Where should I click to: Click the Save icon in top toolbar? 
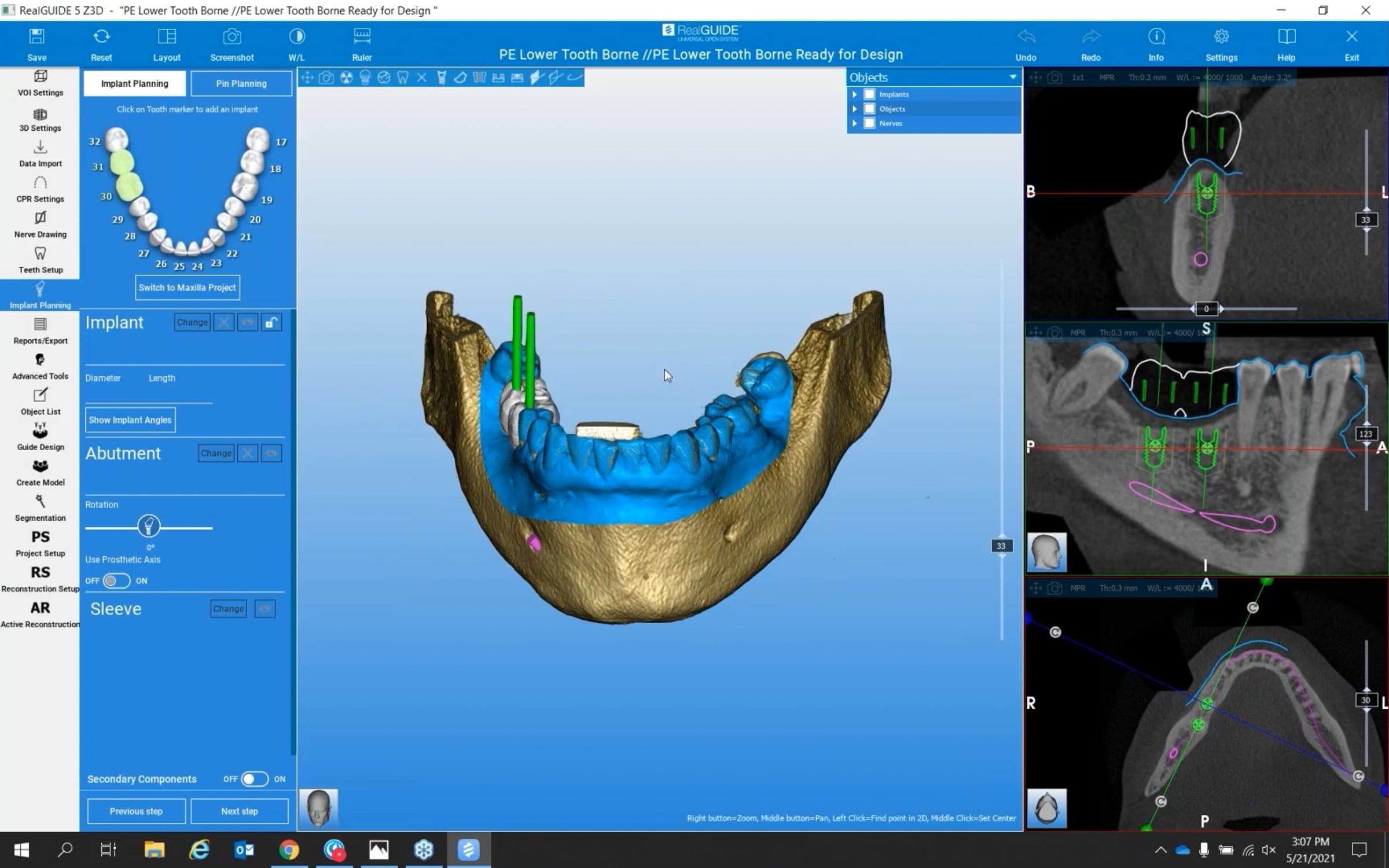click(36, 45)
